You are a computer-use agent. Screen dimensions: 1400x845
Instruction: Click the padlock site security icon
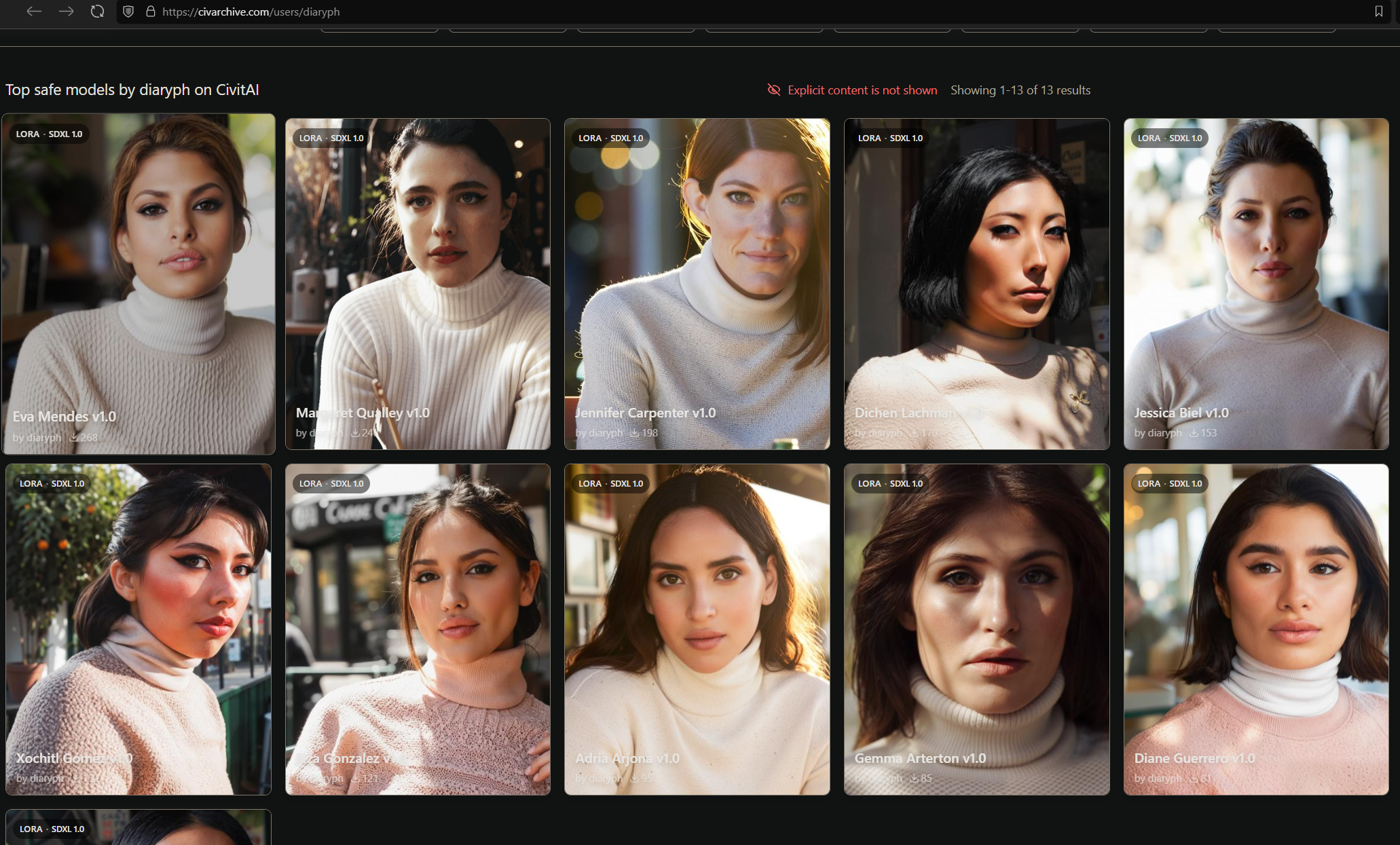tap(151, 12)
